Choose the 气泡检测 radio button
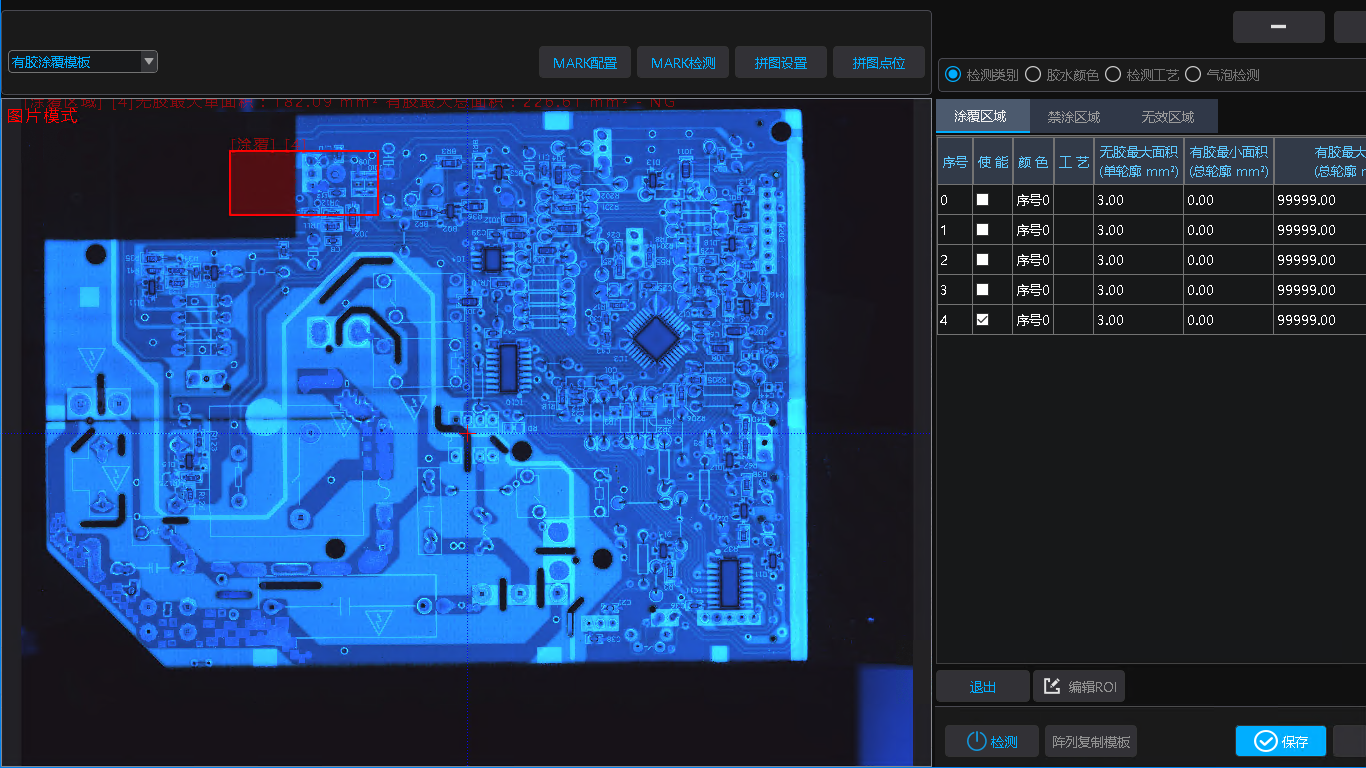 click(1193, 75)
